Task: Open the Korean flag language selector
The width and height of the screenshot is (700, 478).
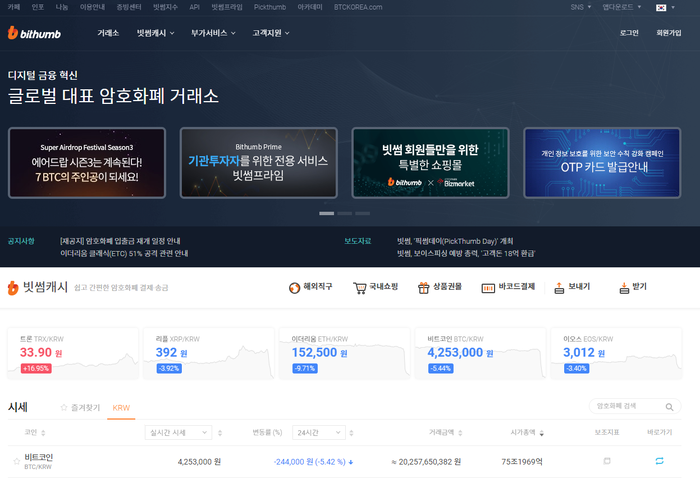Action: [665, 7]
